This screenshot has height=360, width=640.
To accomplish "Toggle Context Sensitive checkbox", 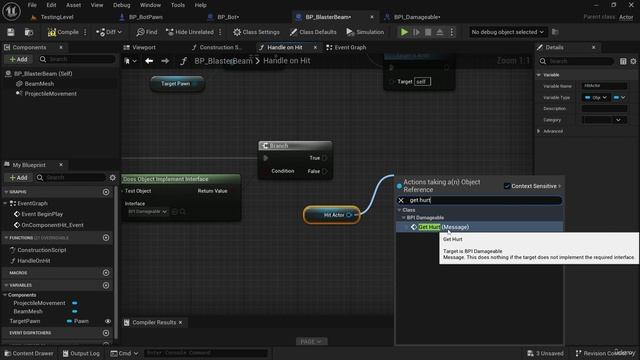I will [507, 186].
